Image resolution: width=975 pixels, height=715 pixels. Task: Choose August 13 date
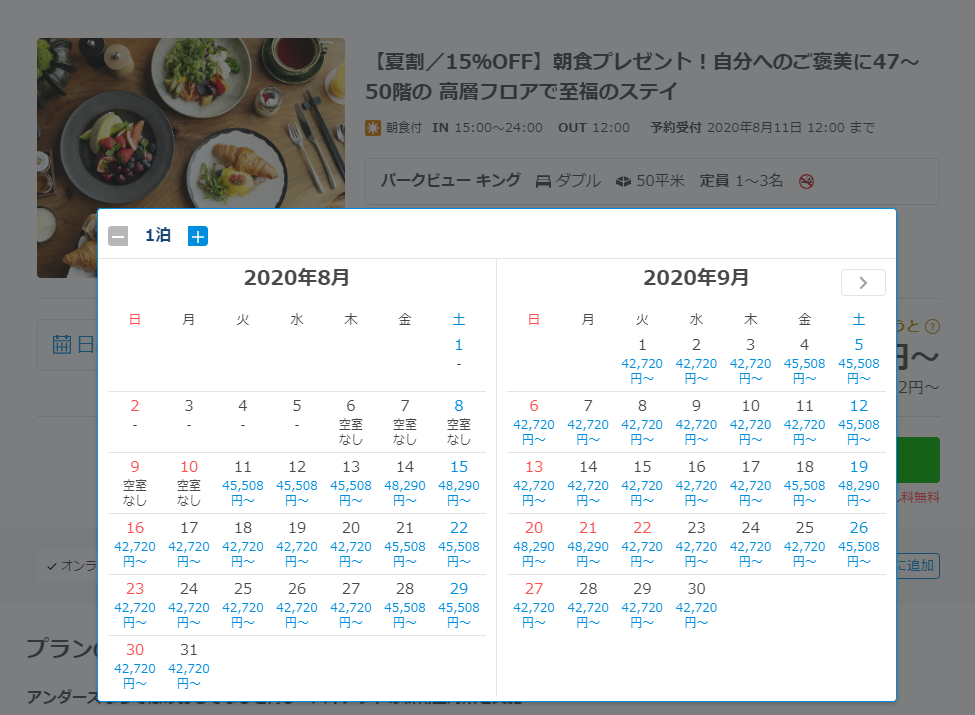[351, 483]
